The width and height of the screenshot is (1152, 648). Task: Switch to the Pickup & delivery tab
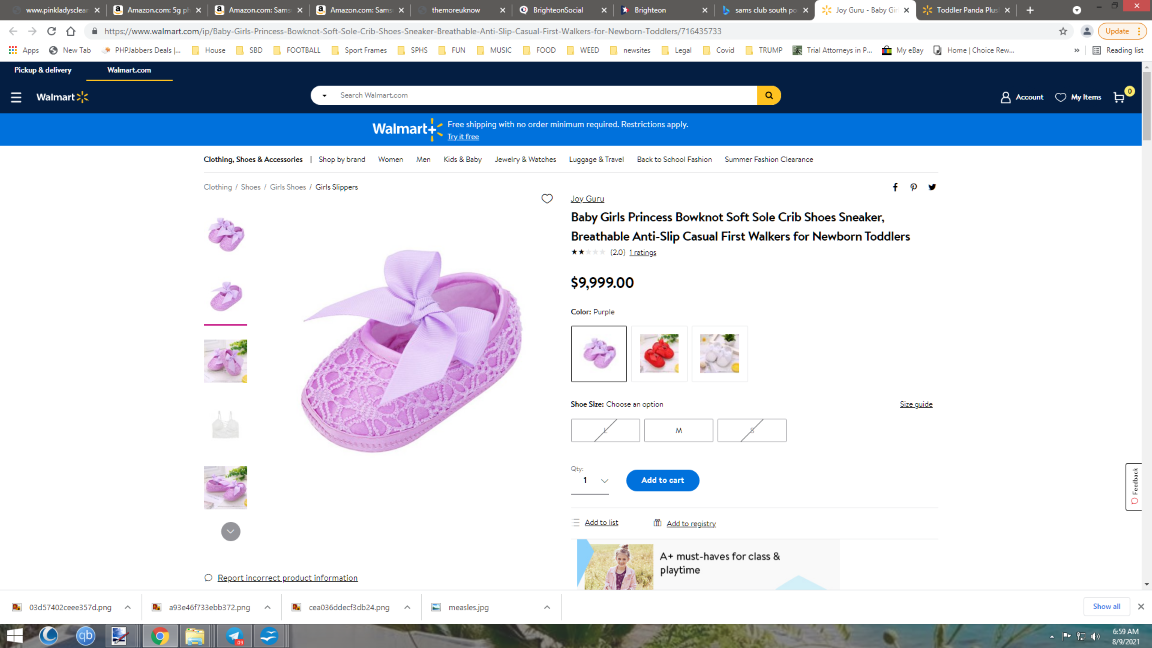tap(43, 70)
